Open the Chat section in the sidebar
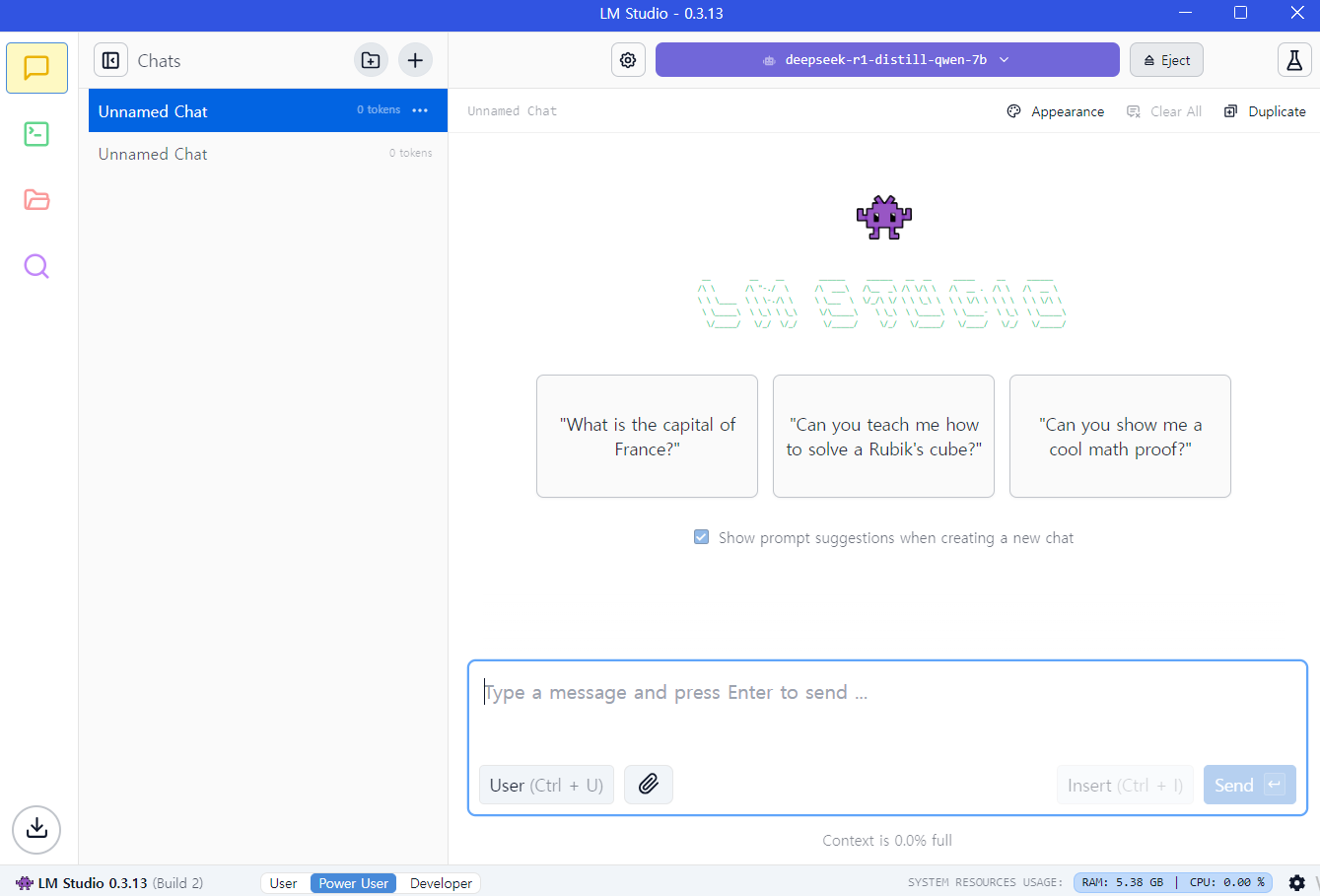The image size is (1320, 896). click(x=36, y=68)
